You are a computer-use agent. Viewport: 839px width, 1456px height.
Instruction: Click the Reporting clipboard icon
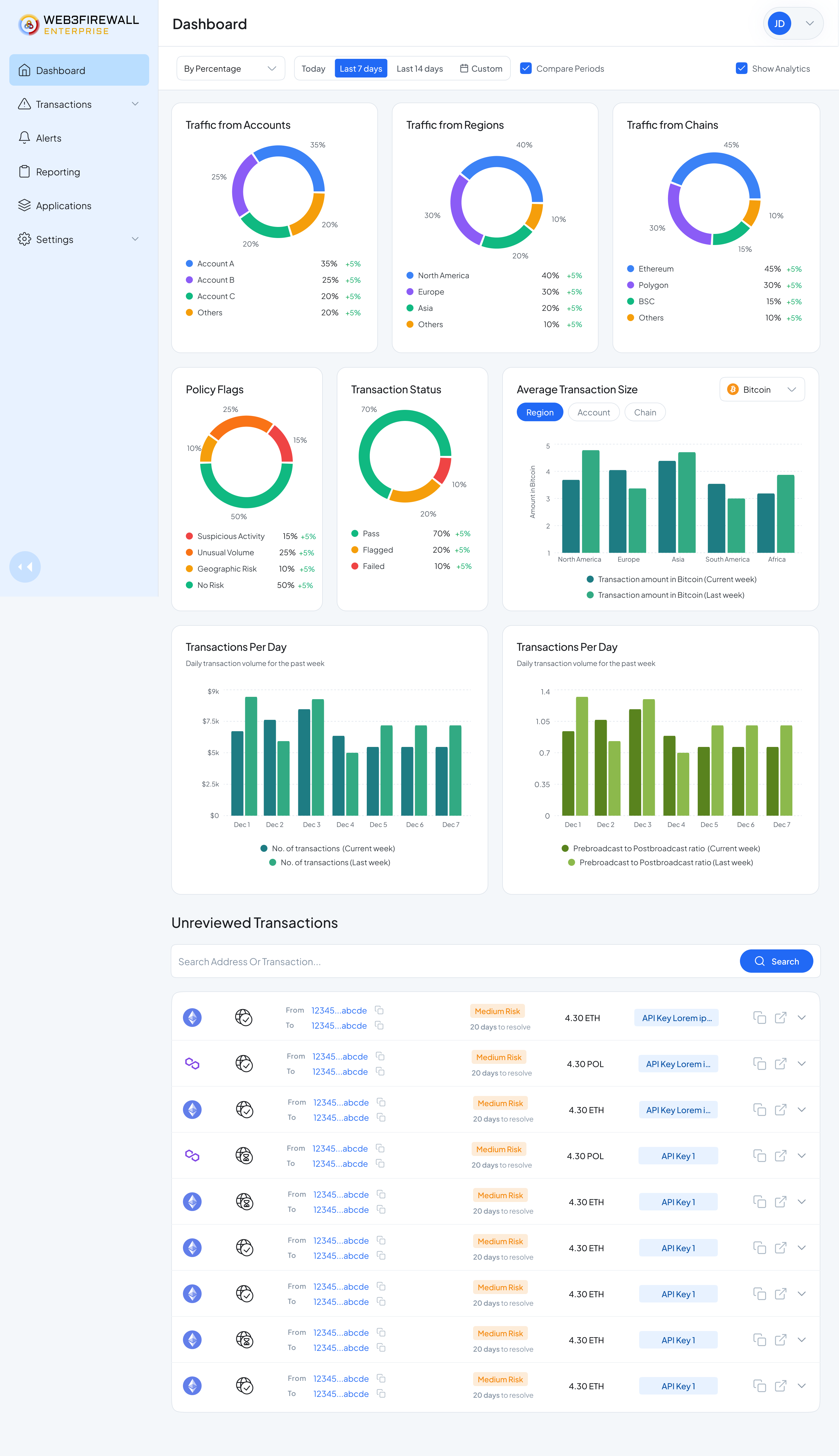coord(24,171)
